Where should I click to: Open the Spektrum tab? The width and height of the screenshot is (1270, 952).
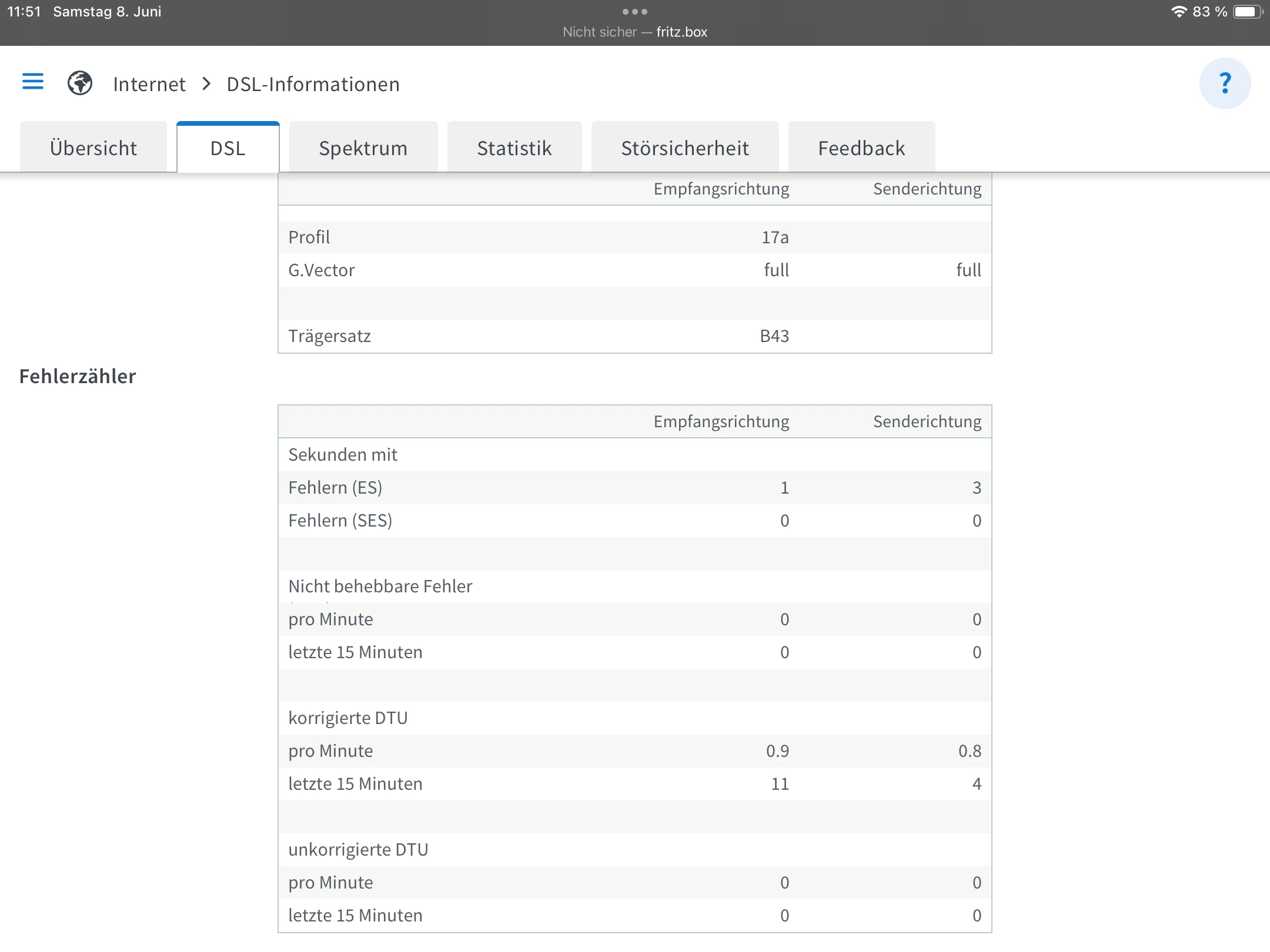pos(363,148)
